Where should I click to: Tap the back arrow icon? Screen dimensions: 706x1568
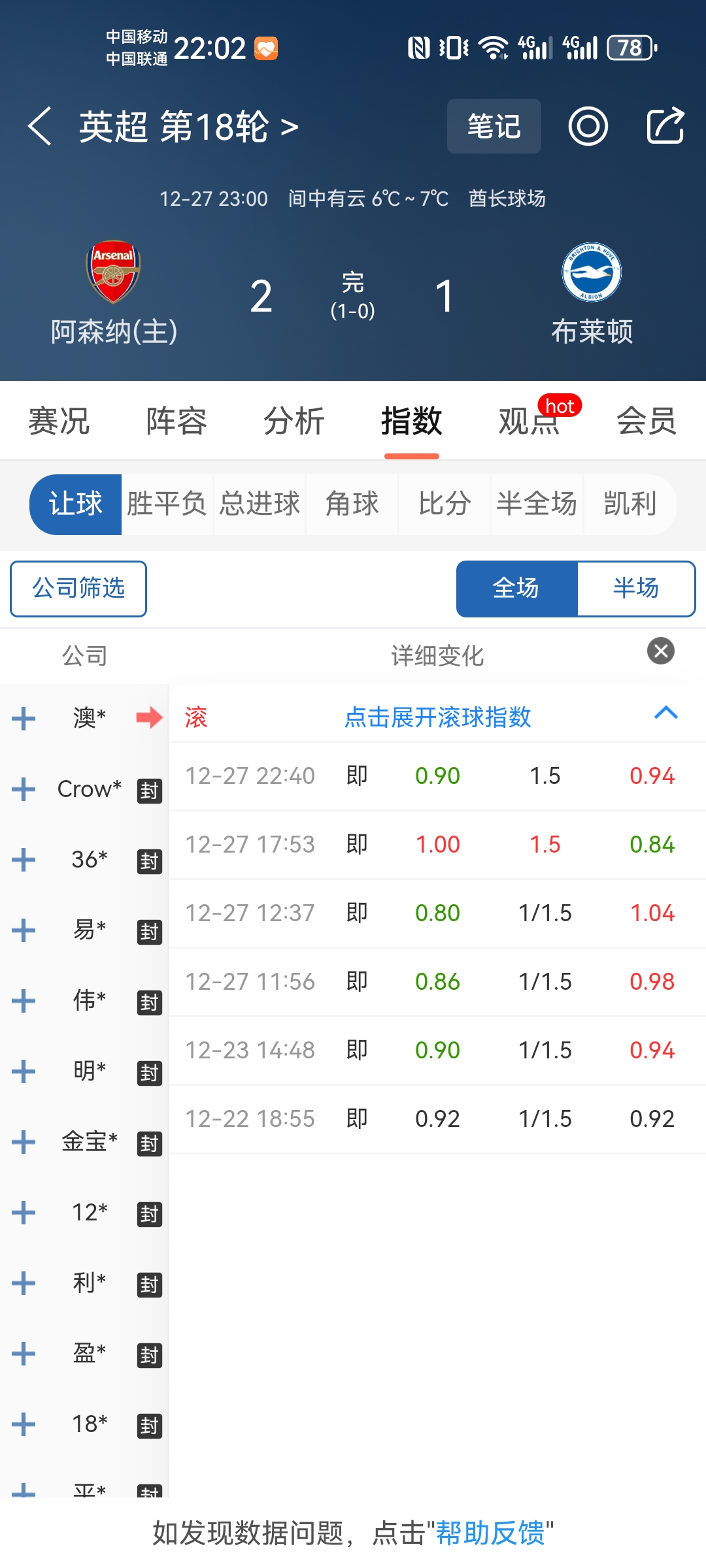(40, 126)
